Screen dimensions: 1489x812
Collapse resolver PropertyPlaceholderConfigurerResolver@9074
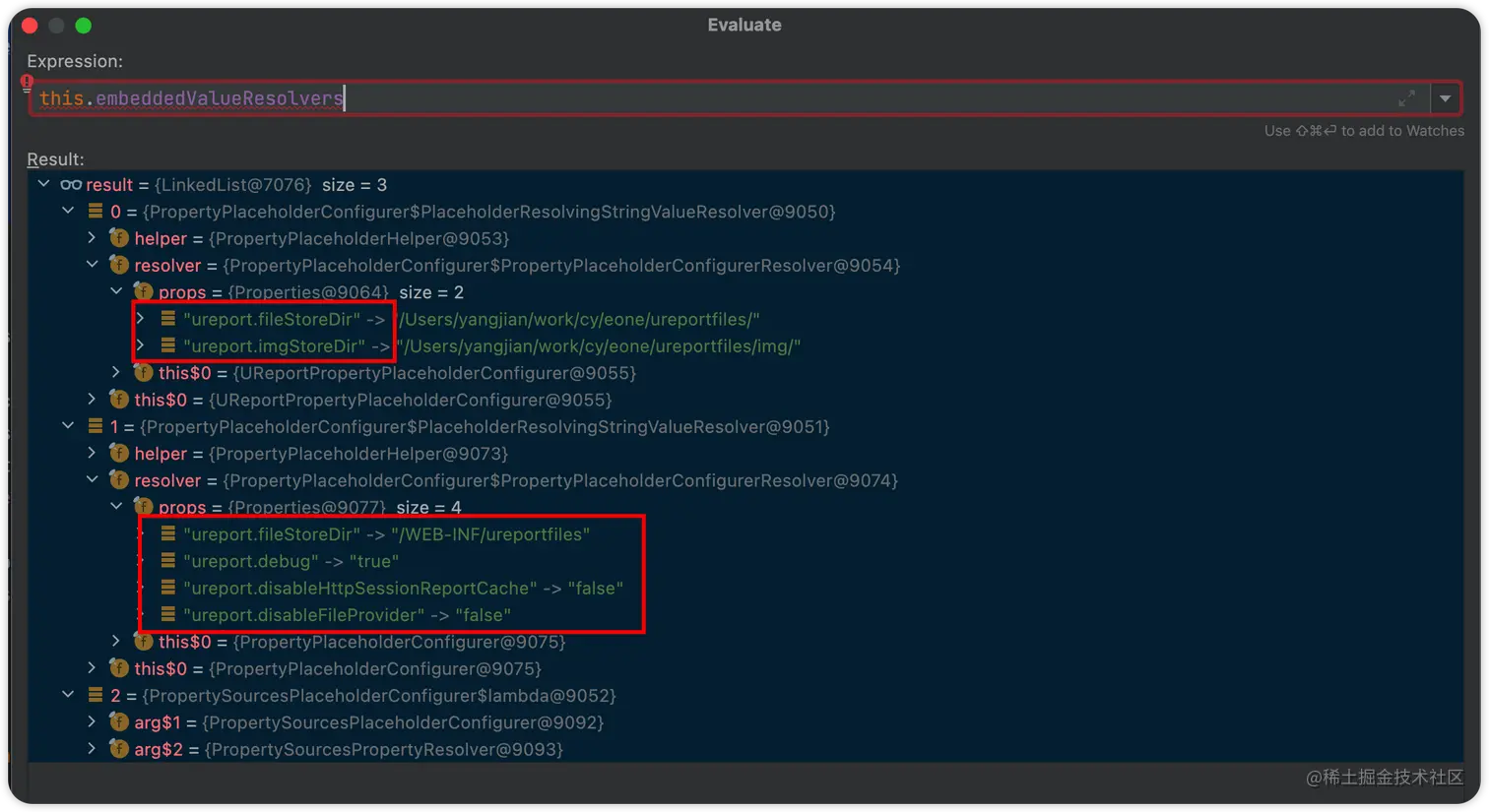pos(92,479)
